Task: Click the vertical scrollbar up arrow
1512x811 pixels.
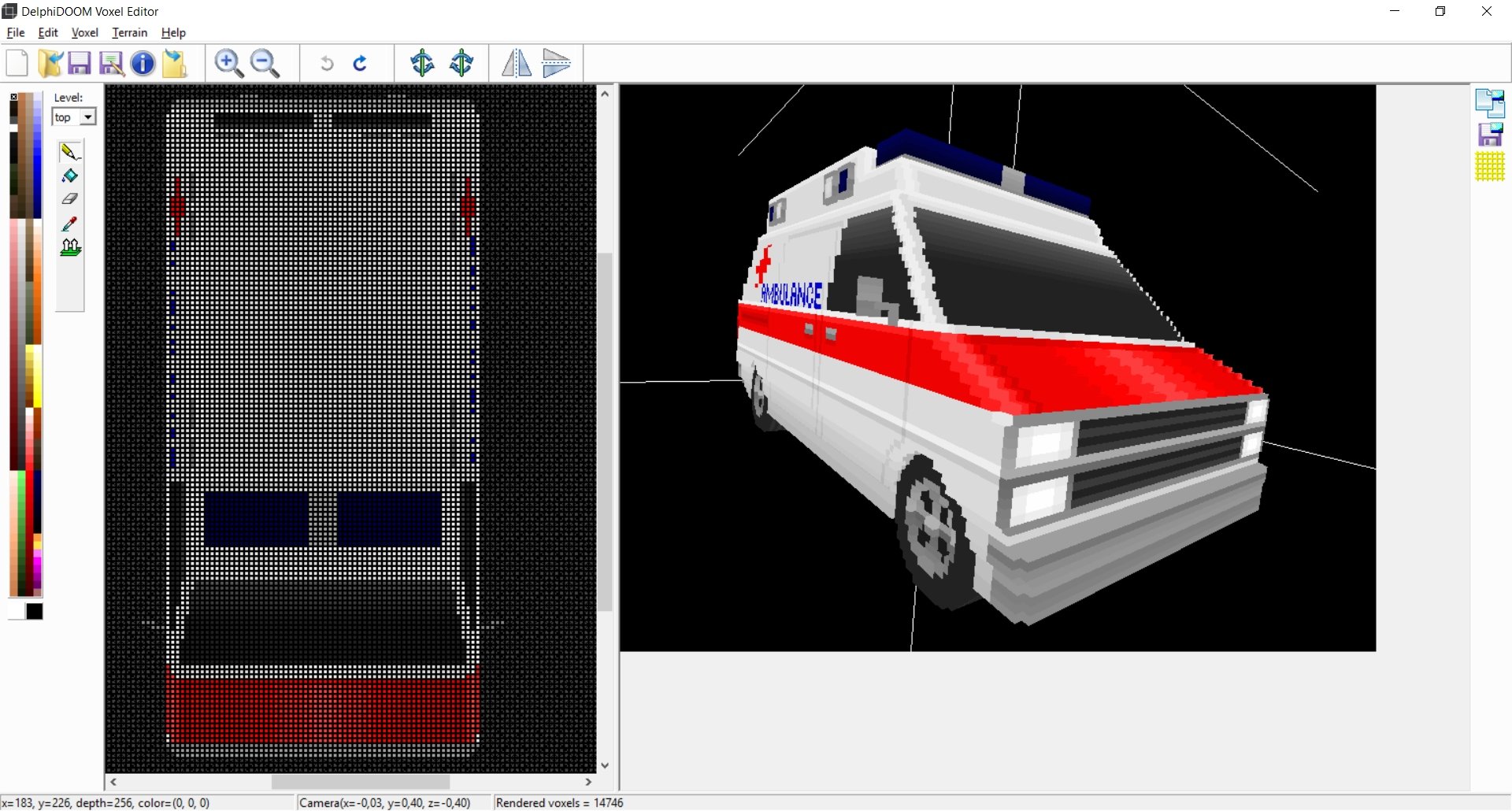Action: point(605,94)
